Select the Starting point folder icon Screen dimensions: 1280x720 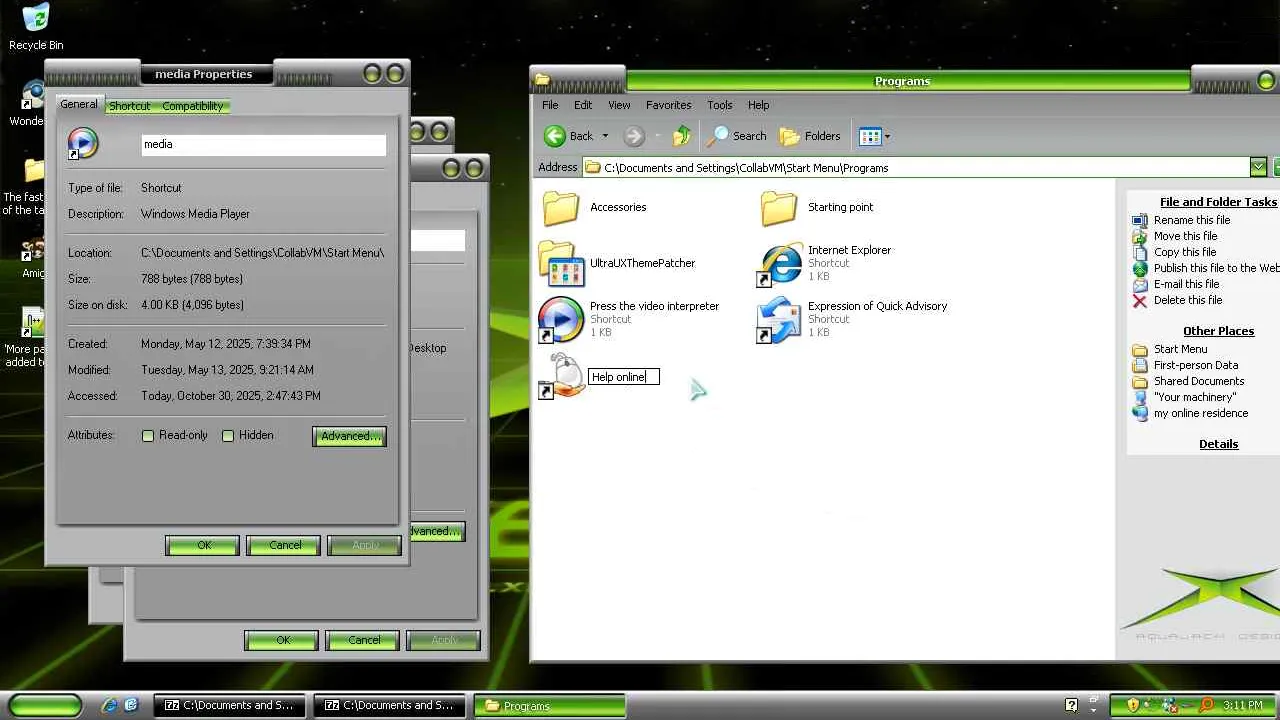tap(779, 207)
